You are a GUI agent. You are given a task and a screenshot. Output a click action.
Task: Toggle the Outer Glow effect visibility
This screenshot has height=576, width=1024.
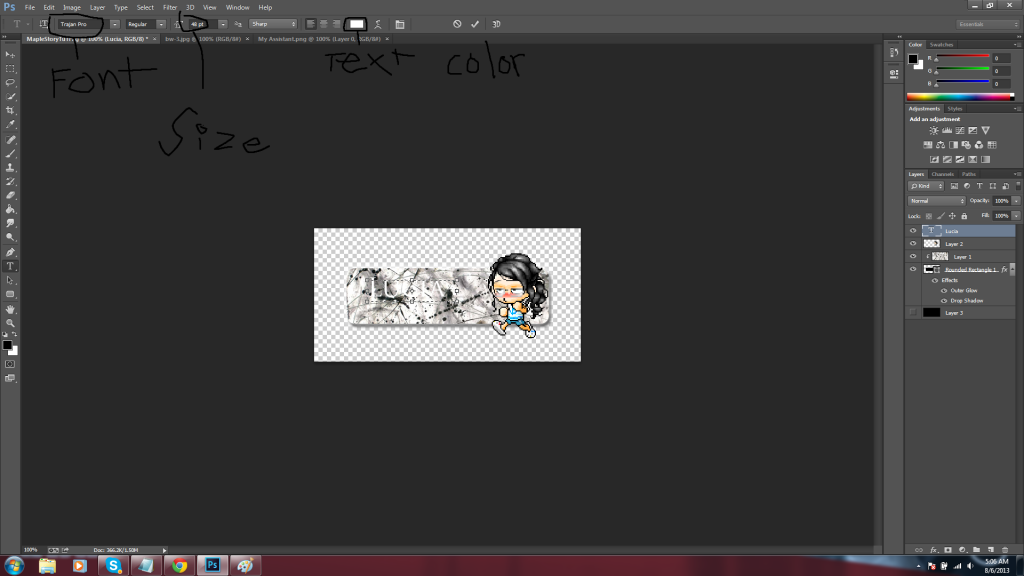coord(944,291)
